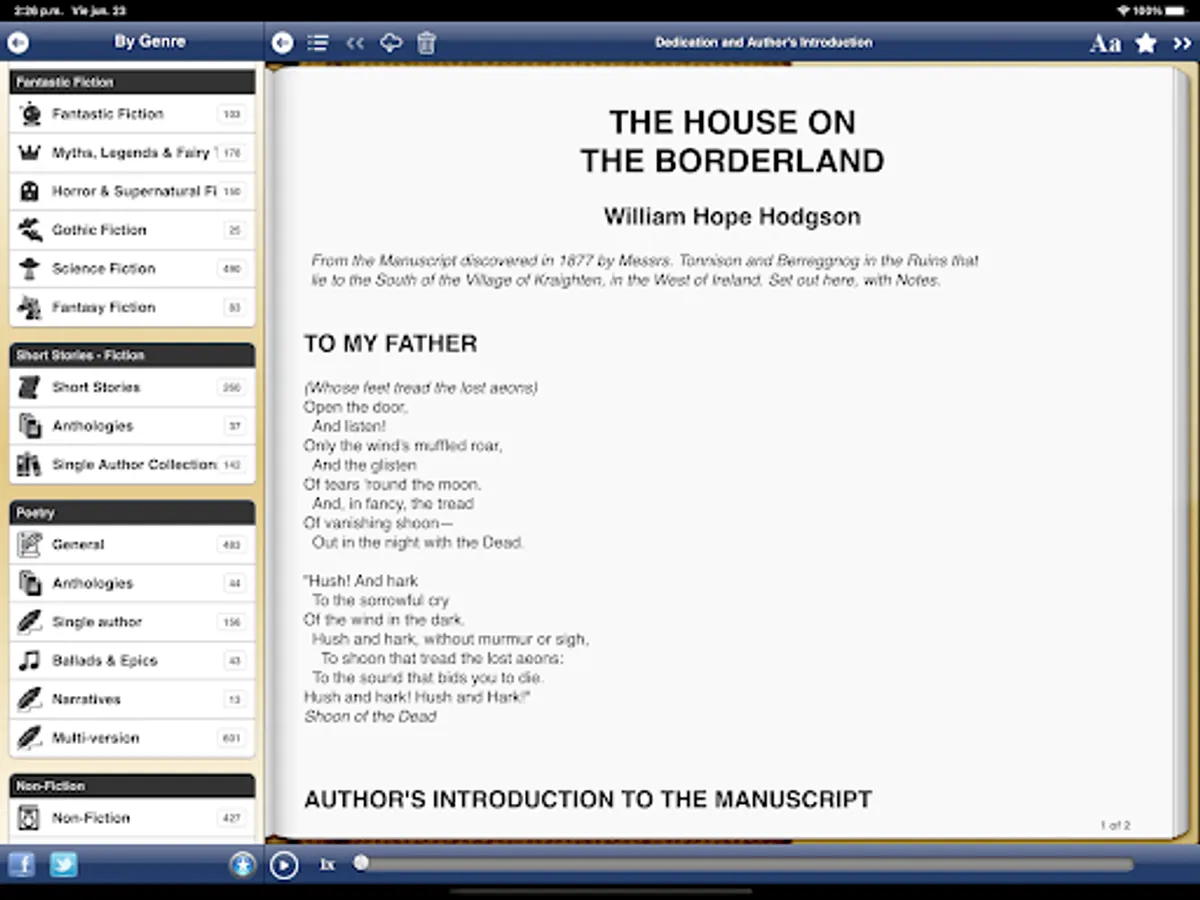
Task: Open Single author poetry category
Action: pos(132,622)
